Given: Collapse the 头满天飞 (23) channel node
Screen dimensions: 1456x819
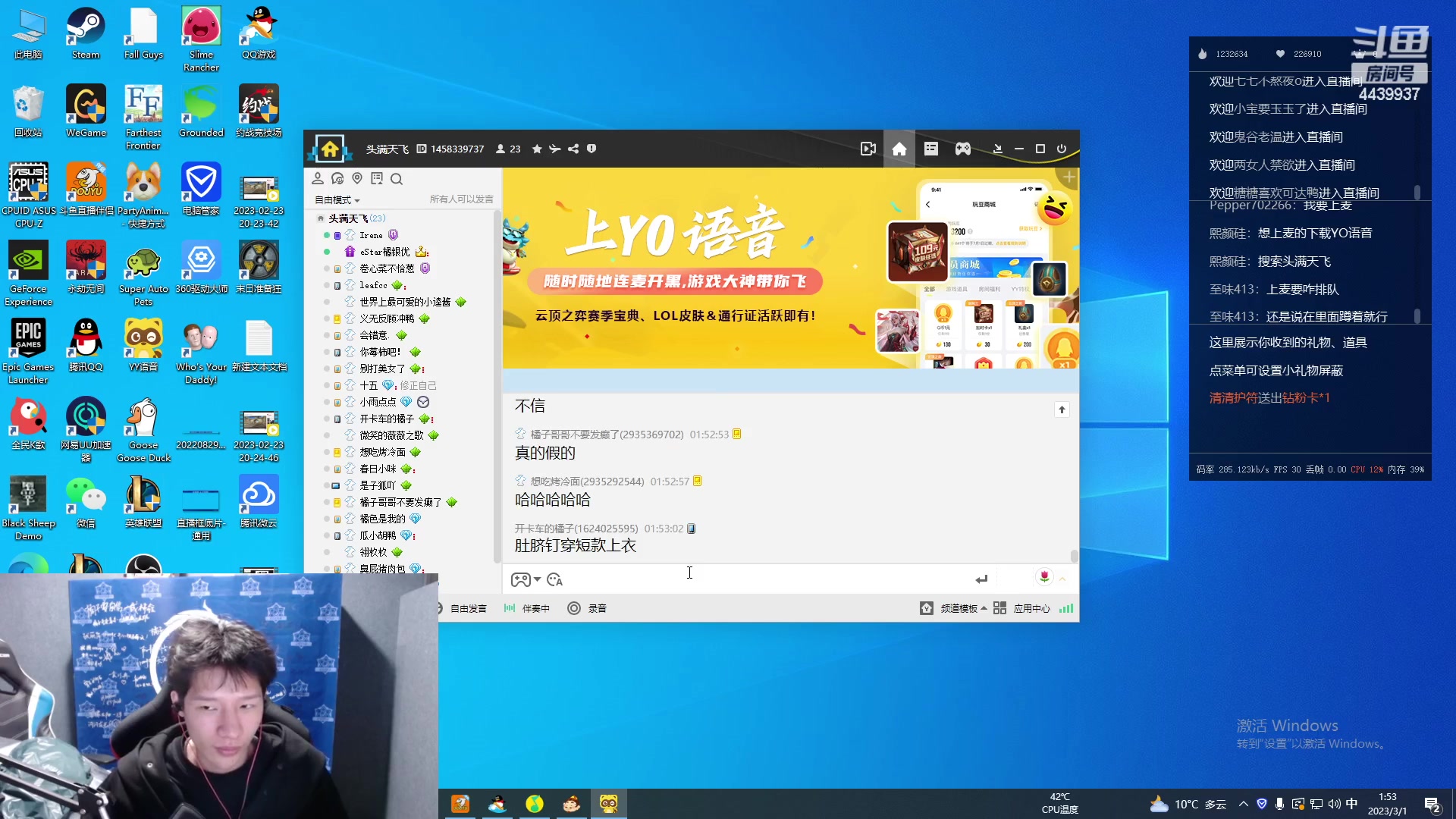Looking at the screenshot, I should pos(321,218).
